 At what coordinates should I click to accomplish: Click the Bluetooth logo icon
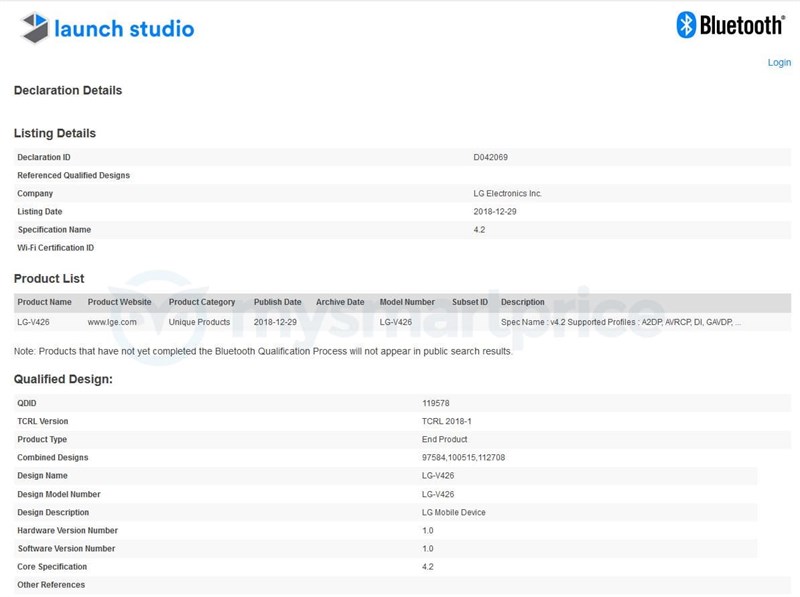click(x=688, y=25)
